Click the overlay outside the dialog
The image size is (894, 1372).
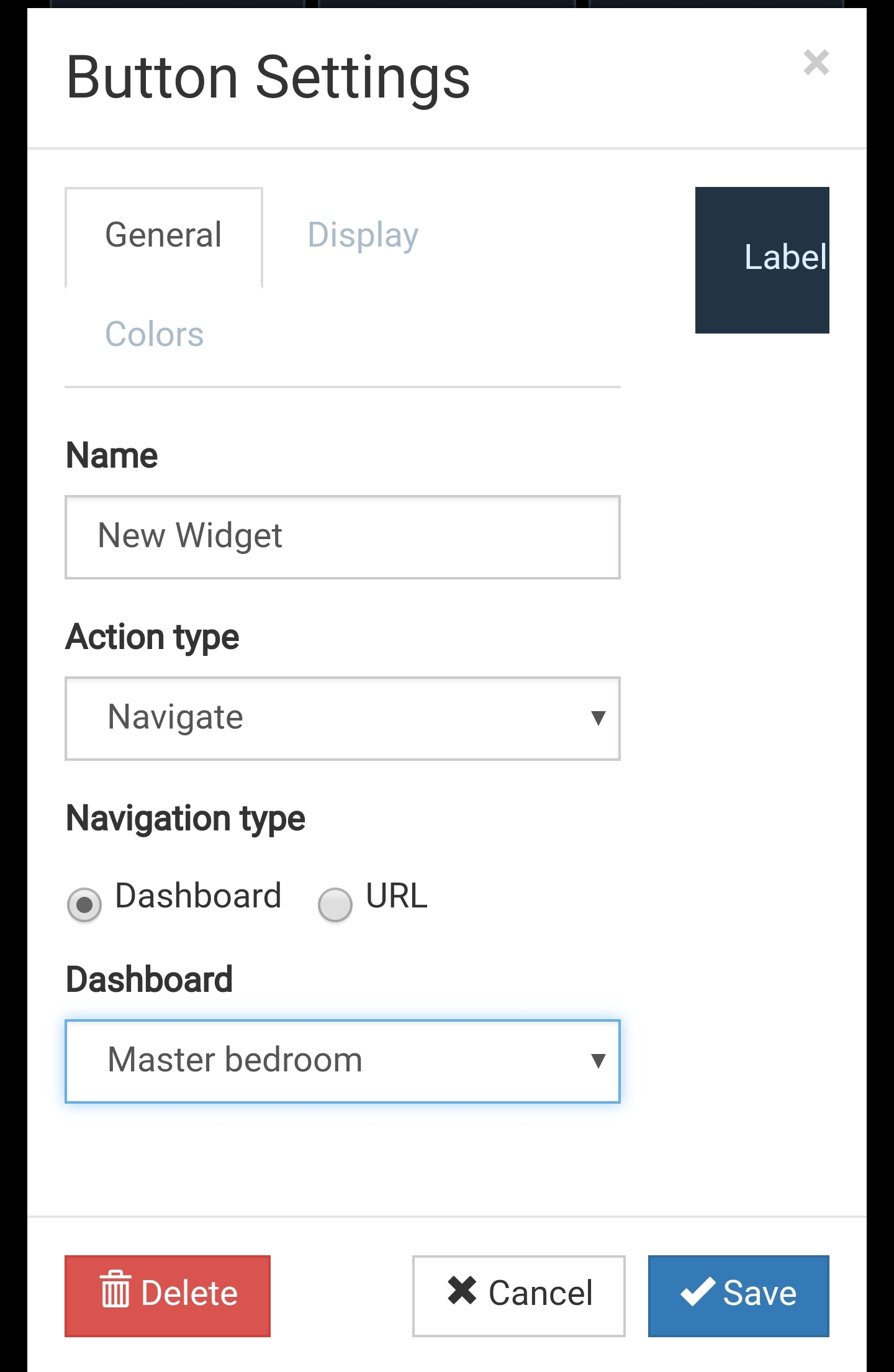pos(12,683)
